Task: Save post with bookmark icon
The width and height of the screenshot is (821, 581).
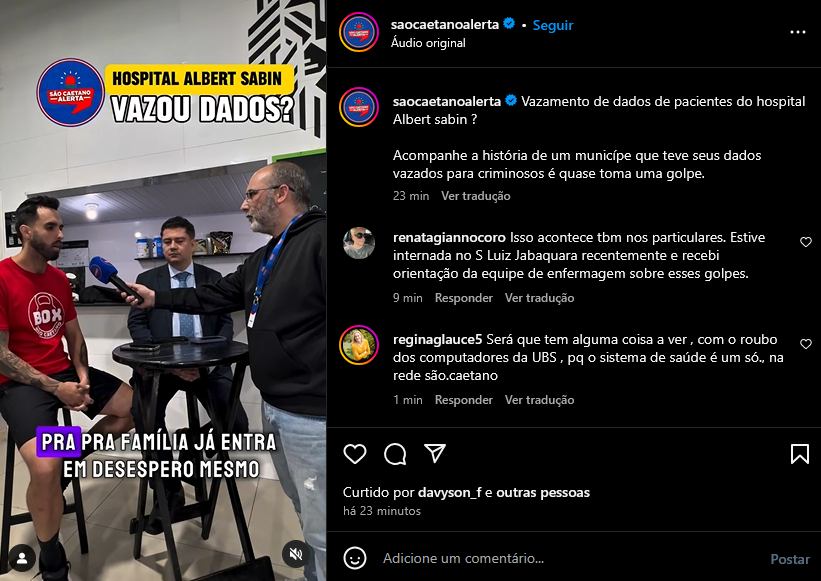Action: click(x=800, y=454)
